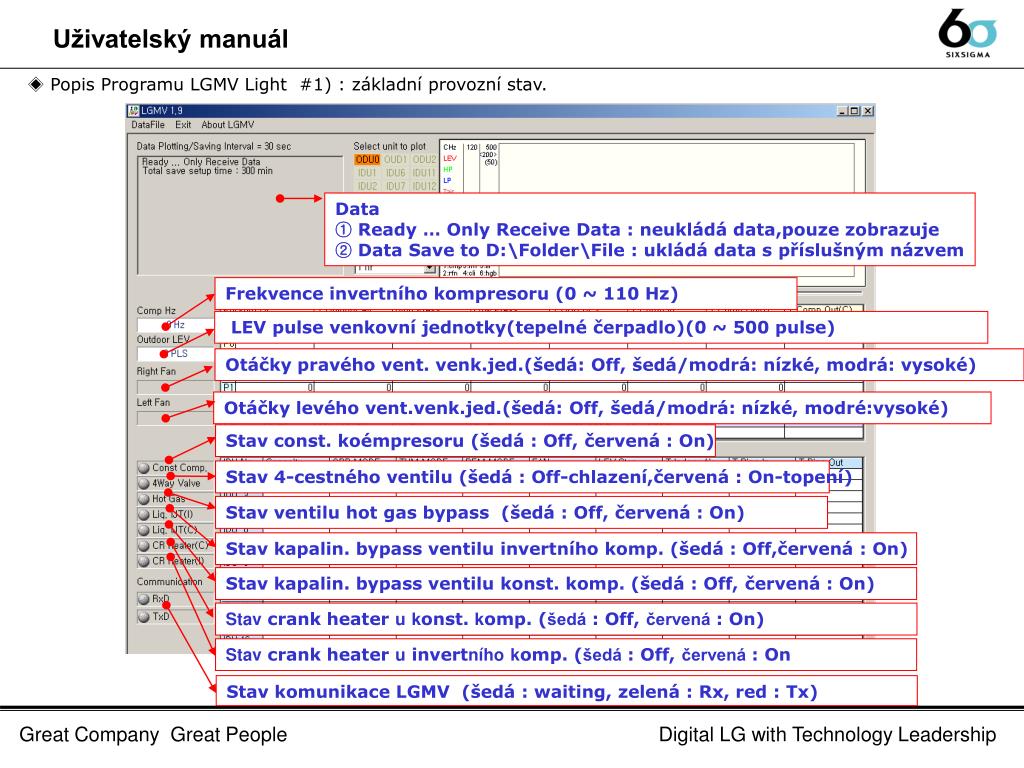Select the IDU2 unit button

click(x=367, y=186)
